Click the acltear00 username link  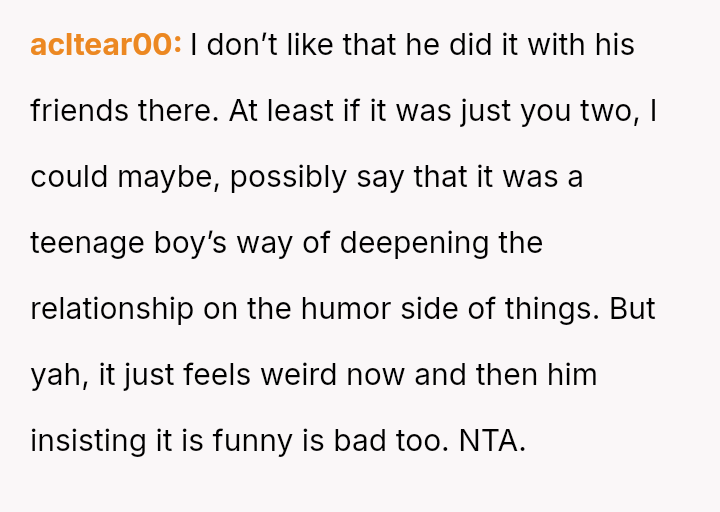[105, 45]
